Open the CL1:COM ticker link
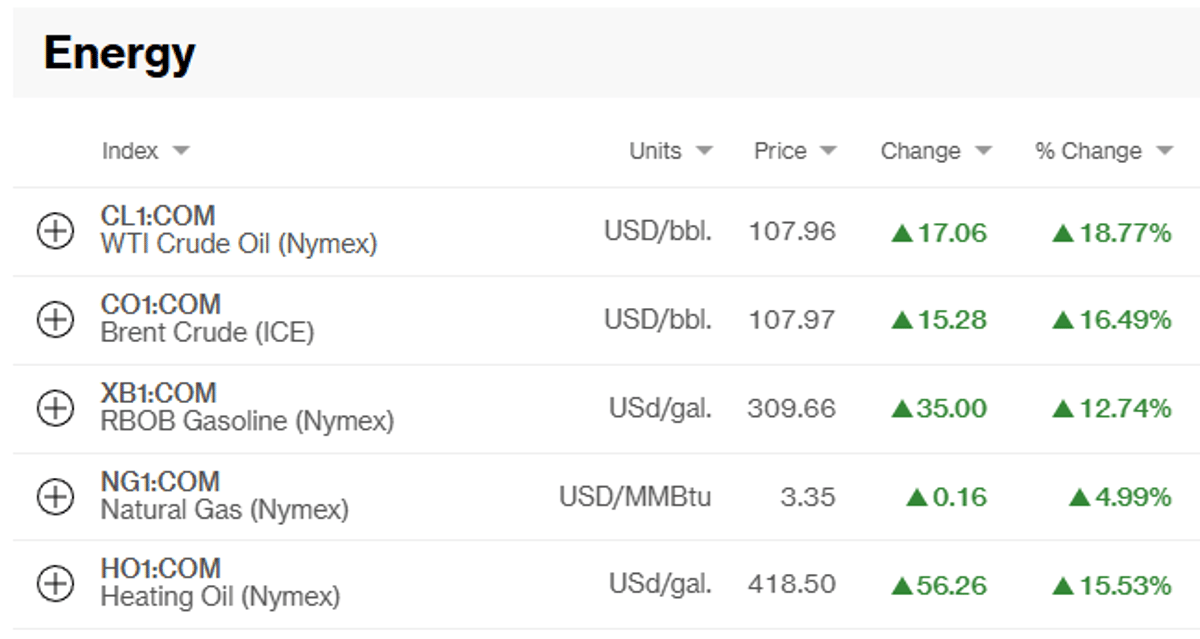The height and width of the screenshot is (639, 1200). [x=158, y=215]
